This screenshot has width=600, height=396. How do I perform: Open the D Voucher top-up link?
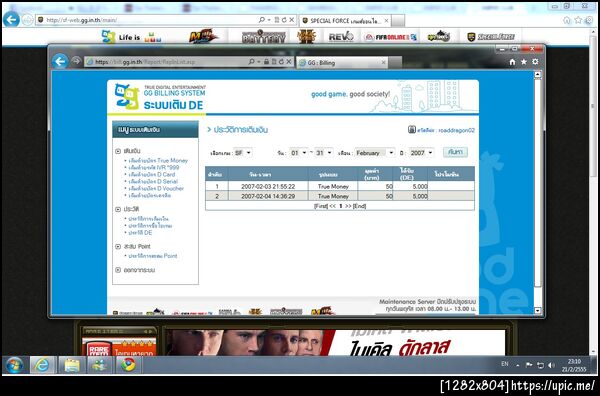[156, 188]
